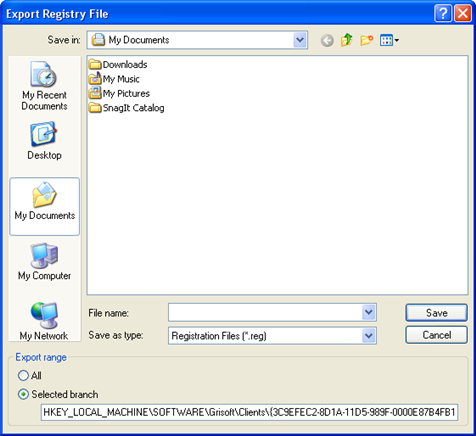Viewport: 476px width, 436px height.
Task: Select My Documents in places bar
Action: tap(45, 206)
